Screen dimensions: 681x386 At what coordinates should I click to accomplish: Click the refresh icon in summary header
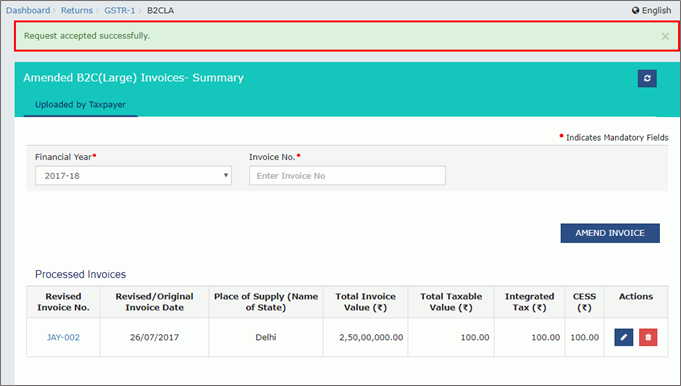[647, 79]
